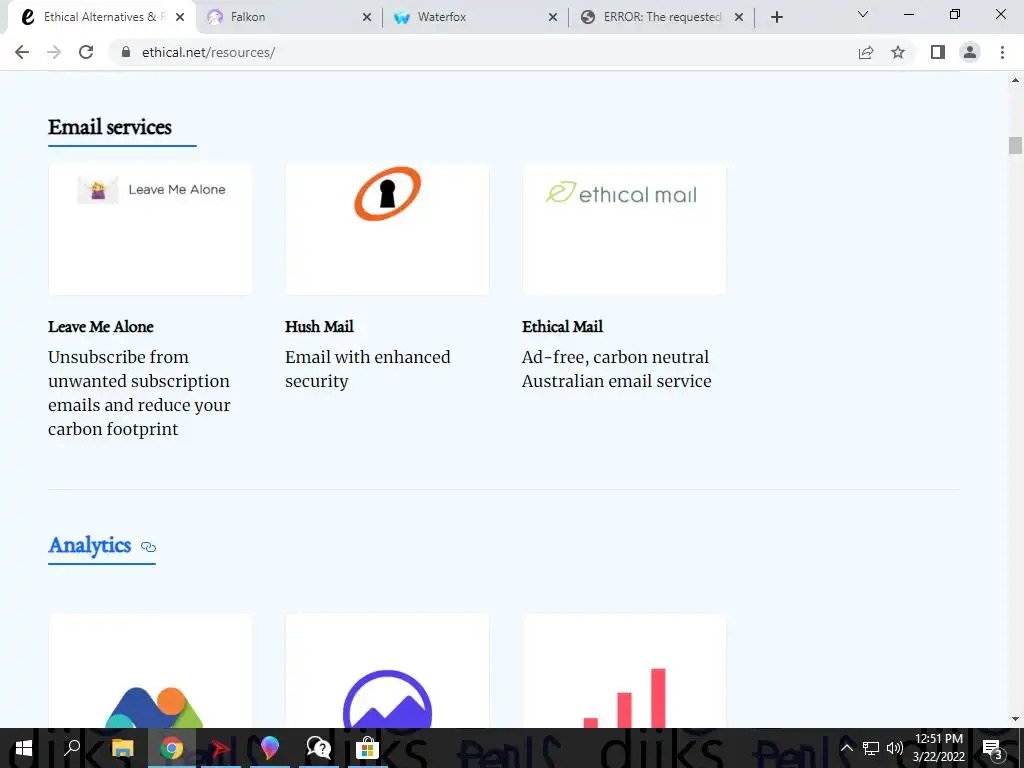This screenshot has width=1024, height=768.
Task: Open the multicolored M analytics logo card
Action: [x=150, y=671]
